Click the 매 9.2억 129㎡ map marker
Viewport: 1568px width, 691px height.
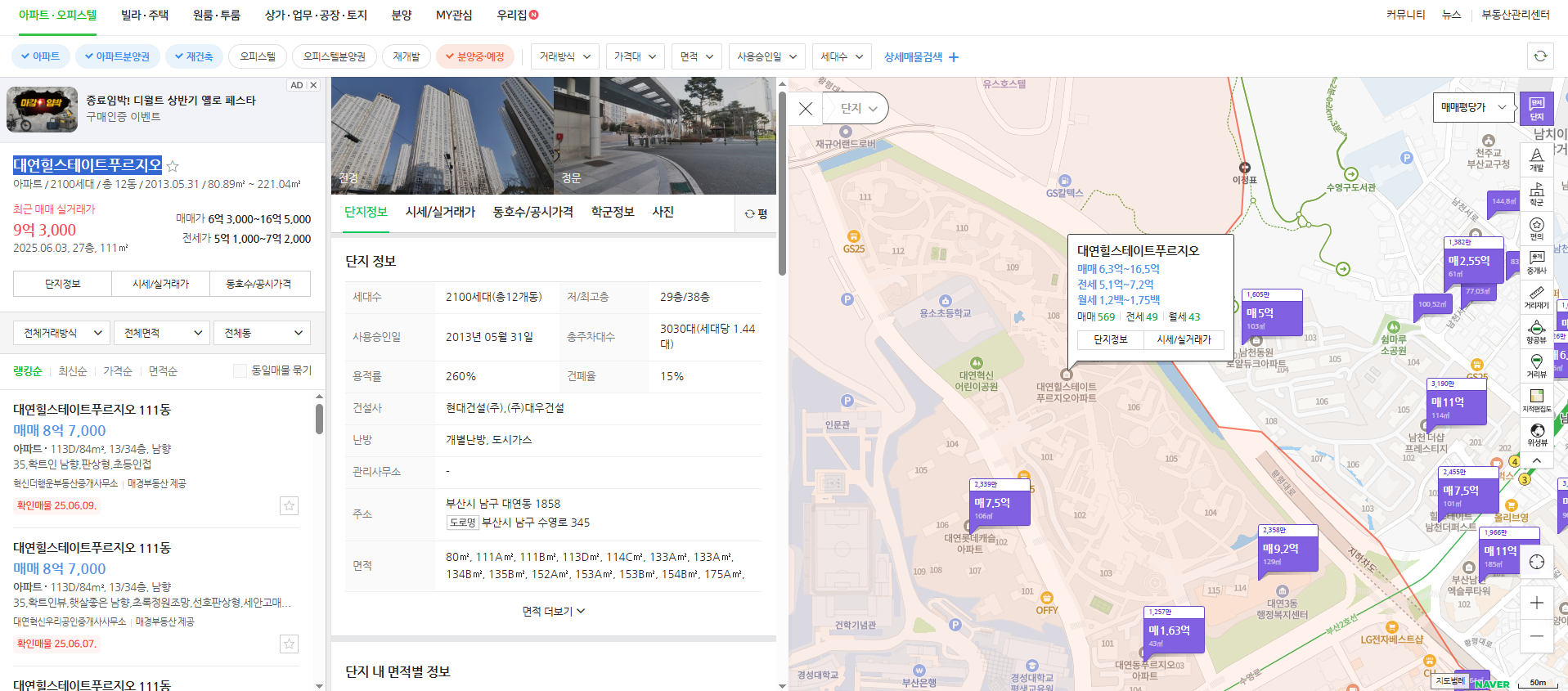[1287, 548]
